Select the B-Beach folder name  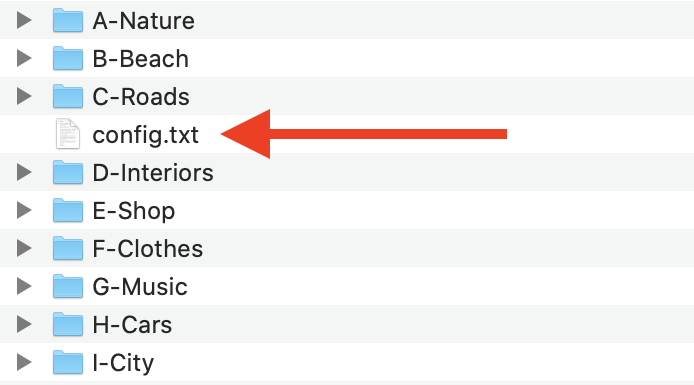141,59
